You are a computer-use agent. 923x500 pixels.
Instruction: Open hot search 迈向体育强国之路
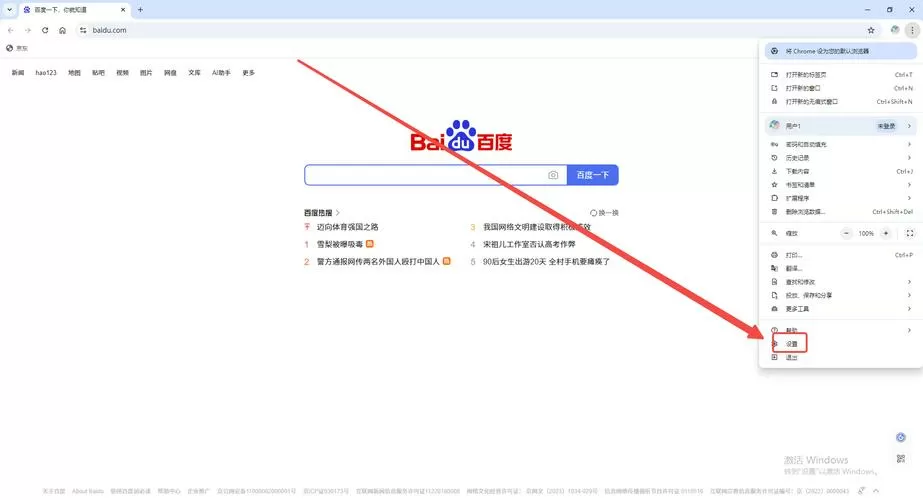click(x=347, y=227)
